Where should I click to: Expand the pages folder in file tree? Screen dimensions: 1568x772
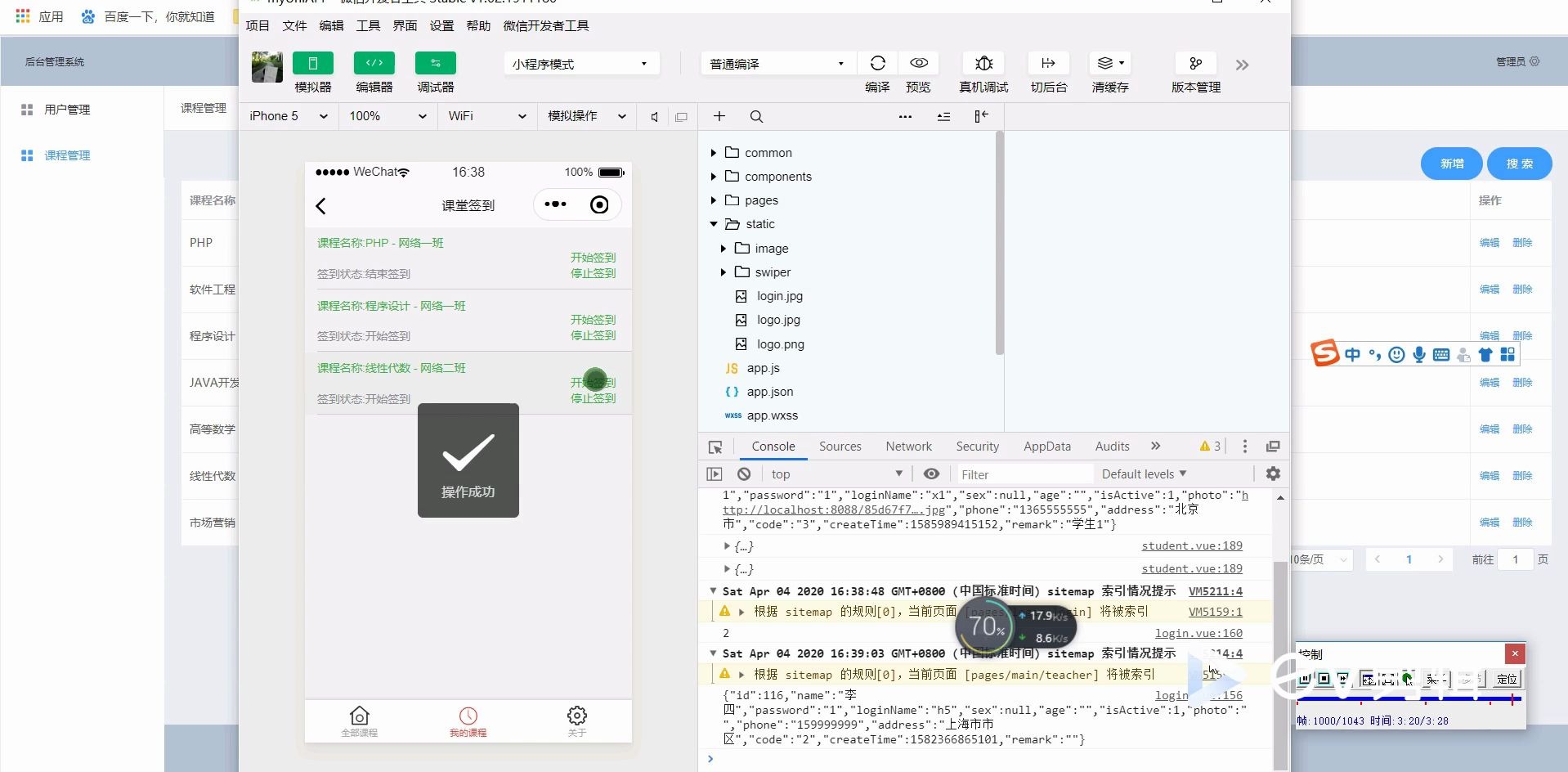(713, 200)
